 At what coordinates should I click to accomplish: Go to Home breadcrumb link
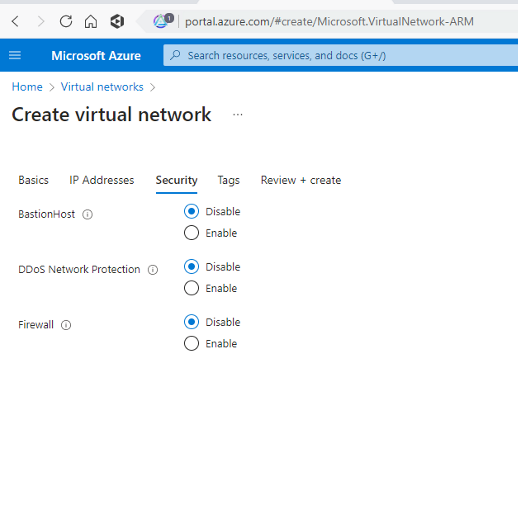pyautogui.click(x=27, y=87)
